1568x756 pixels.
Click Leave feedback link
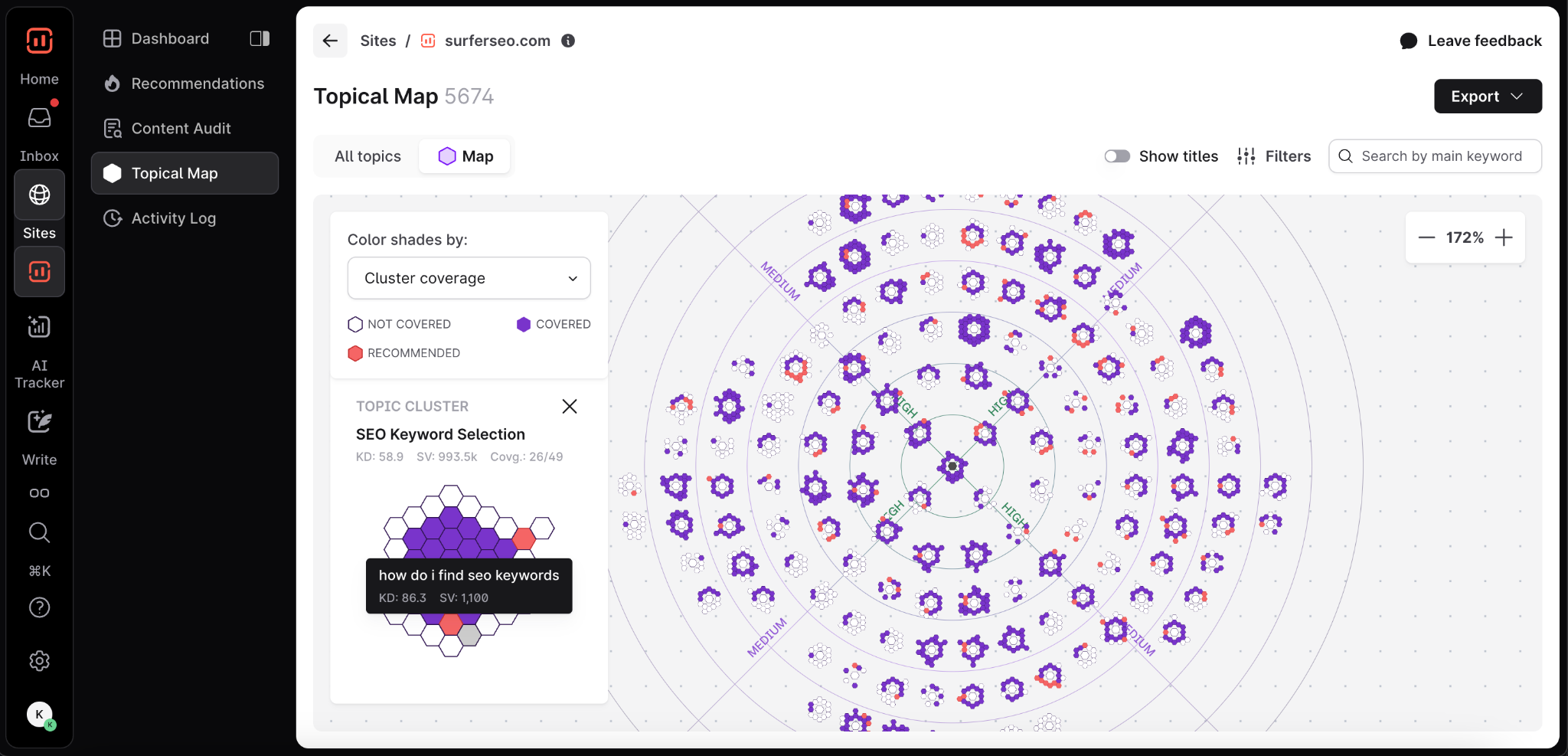point(1471,41)
